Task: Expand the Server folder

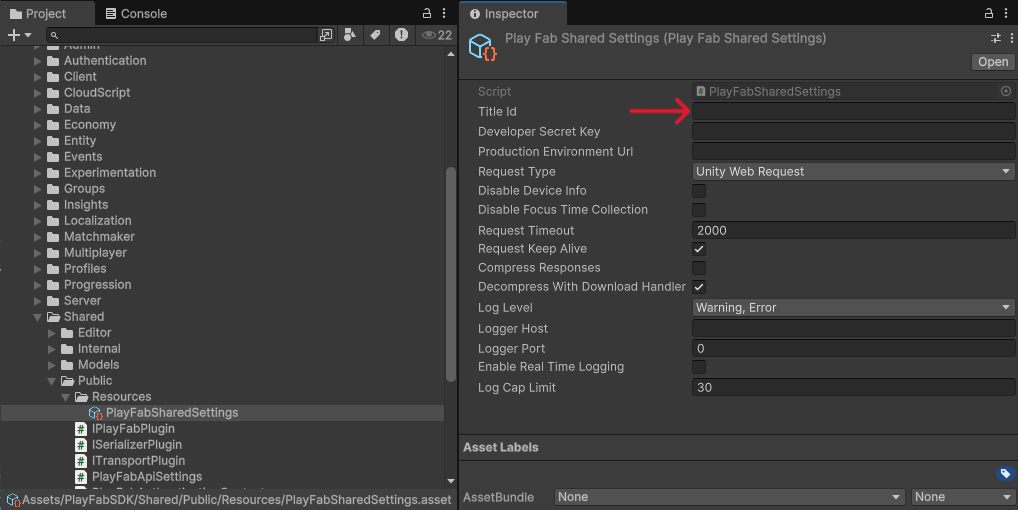Action: [38, 301]
